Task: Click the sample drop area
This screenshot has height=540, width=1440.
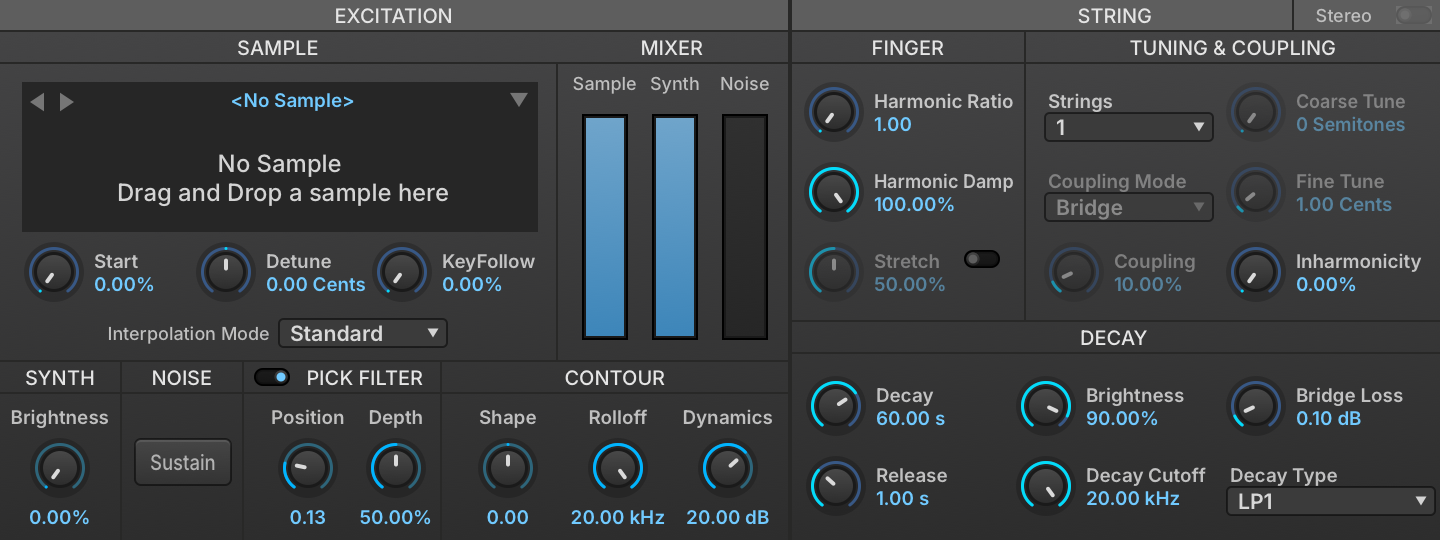Action: click(280, 157)
